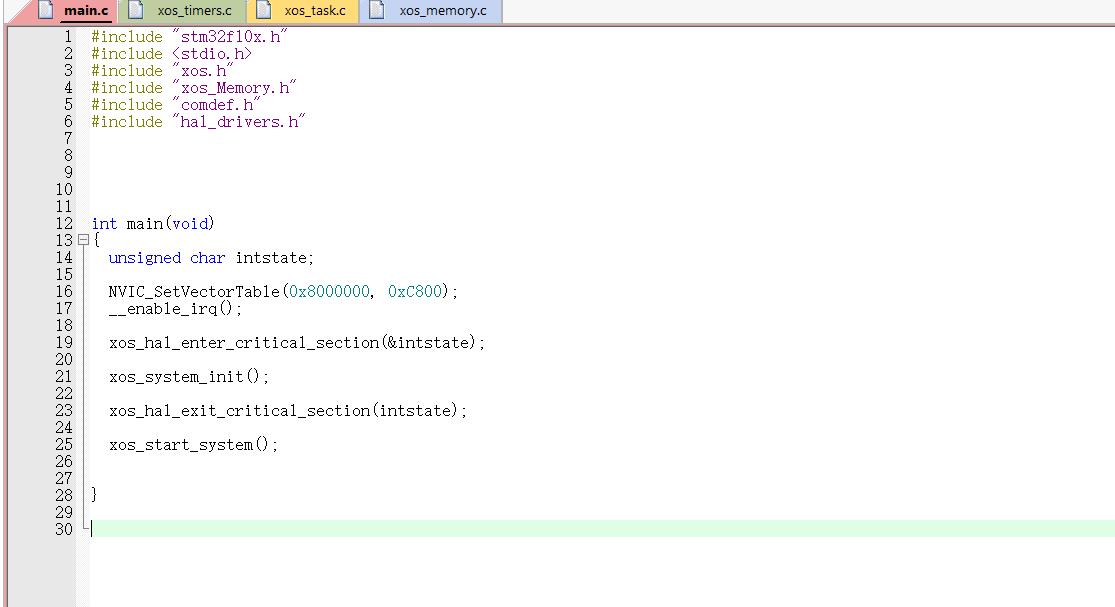Click on "xos.h" include text
The height and width of the screenshot is (607, 1115).
point(203,70)
